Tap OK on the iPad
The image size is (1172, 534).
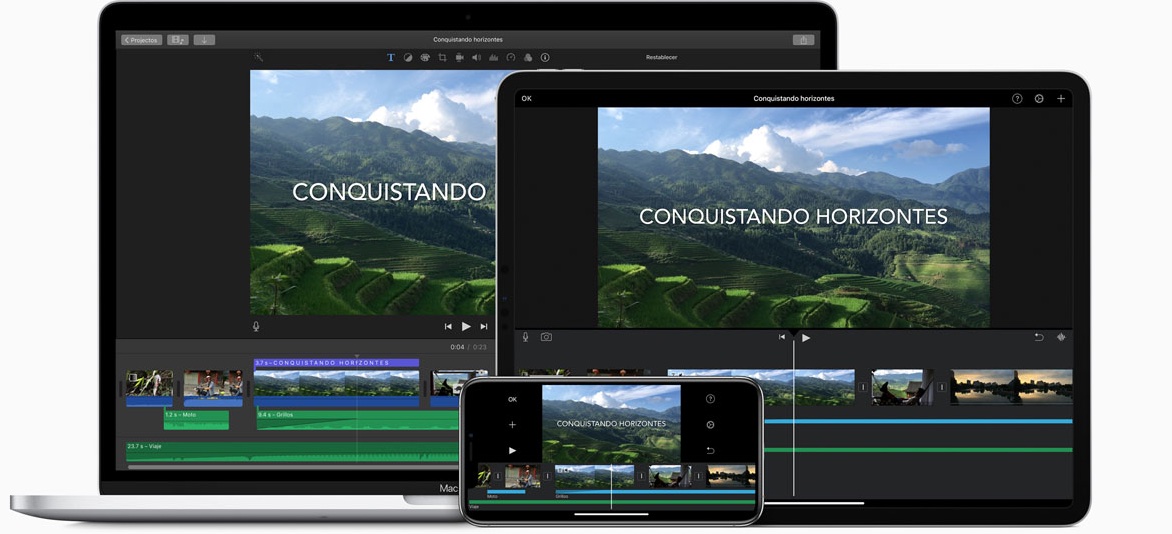point(527,99)
